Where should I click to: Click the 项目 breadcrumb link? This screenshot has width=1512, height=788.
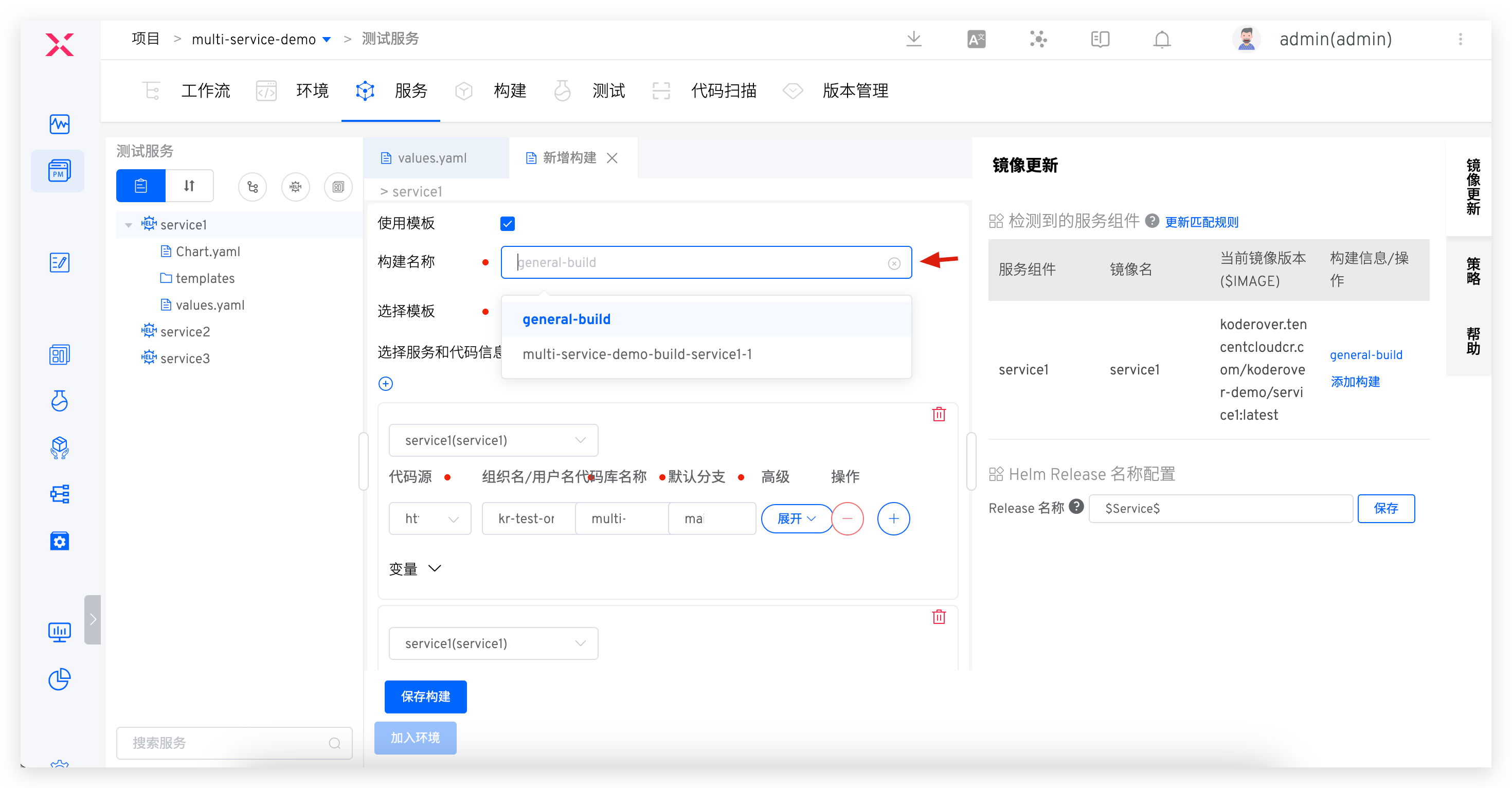[146, 39]
